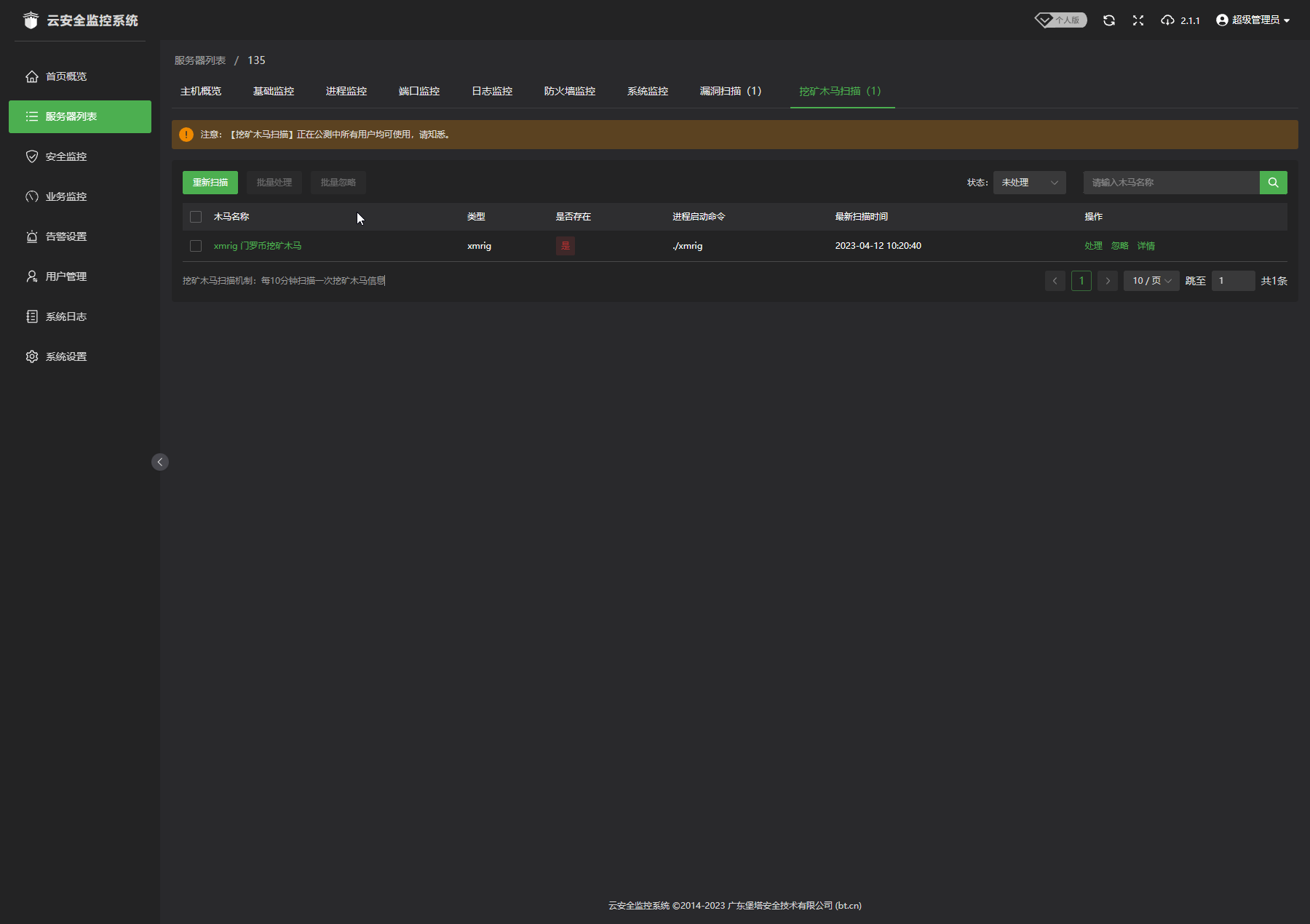1310x924 pixels.
Task: Tick the select-all checkbox in table header
Action: tap(196, 217)
